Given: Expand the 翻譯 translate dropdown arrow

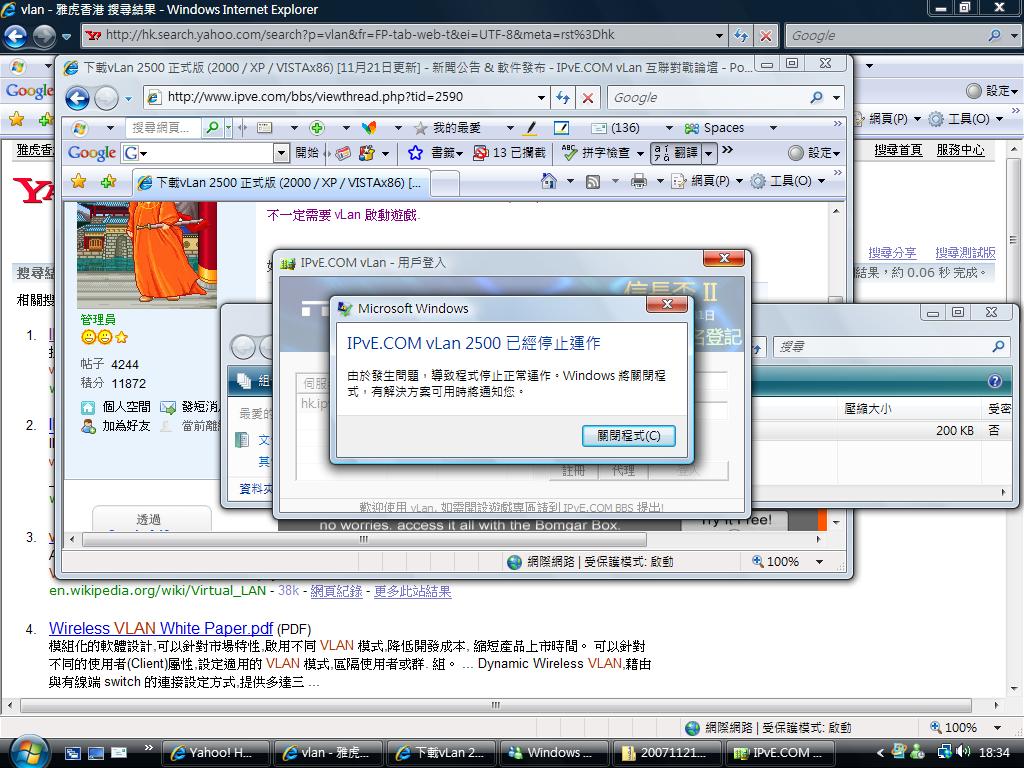Looking at the screenshot, I should tap(709, 153).
